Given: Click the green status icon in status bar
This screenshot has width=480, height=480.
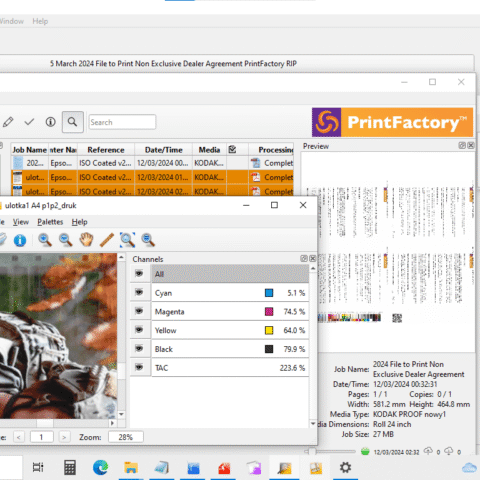Looking at the screenshot, I should click(365, 452).
